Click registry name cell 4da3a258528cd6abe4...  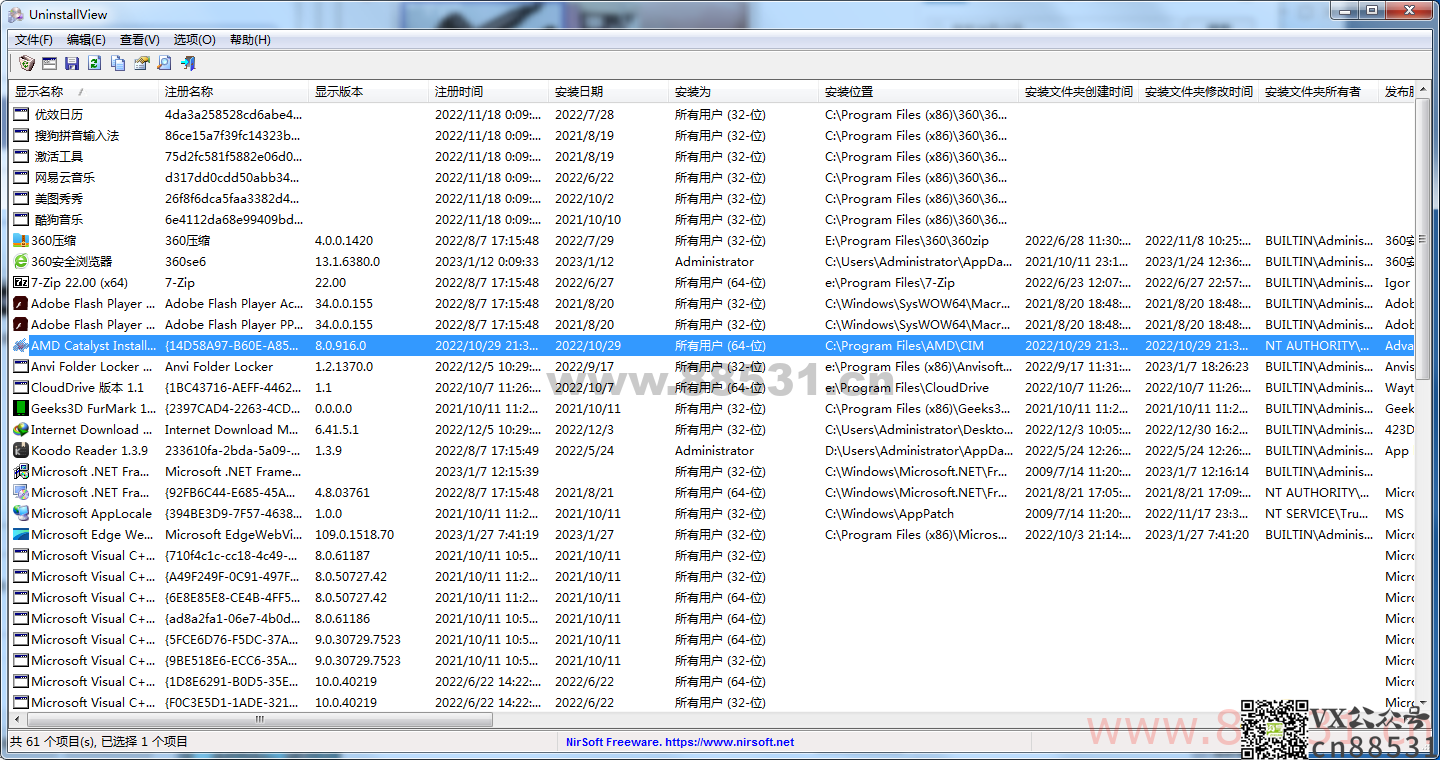[x=233, y=114]
